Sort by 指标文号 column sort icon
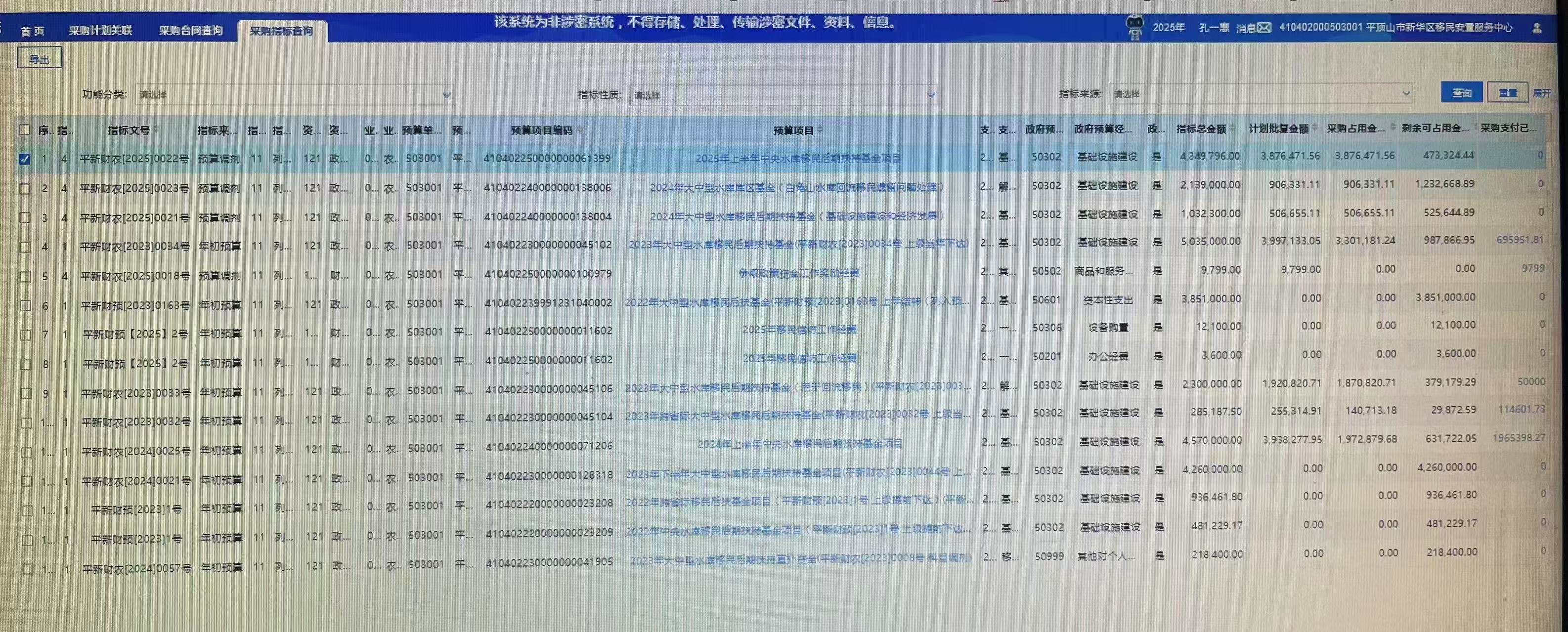The width and height of the screenshot is (1568, 632). tap(156, 129)
